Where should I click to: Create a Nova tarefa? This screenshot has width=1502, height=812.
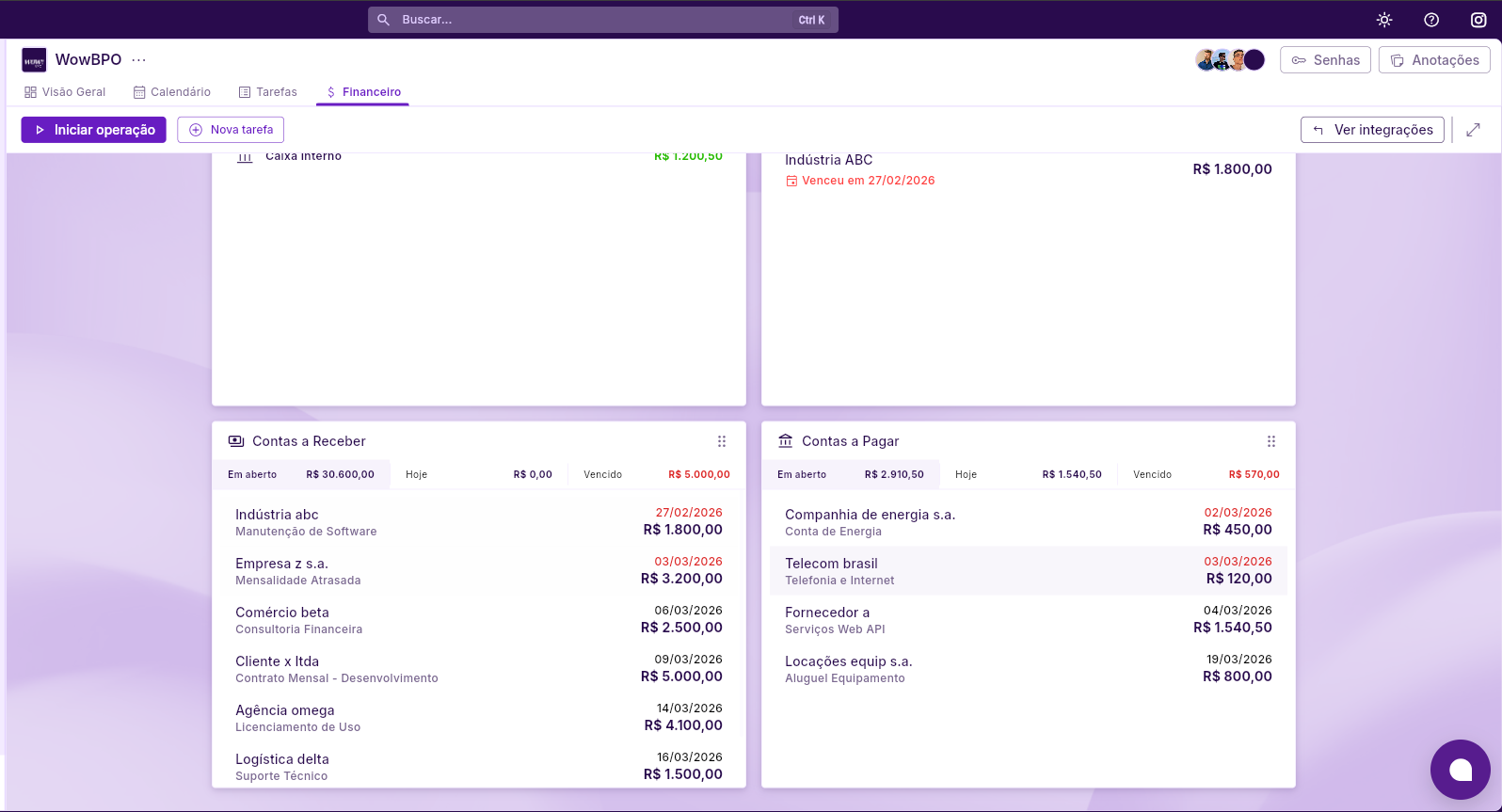[x=231, y=130]
